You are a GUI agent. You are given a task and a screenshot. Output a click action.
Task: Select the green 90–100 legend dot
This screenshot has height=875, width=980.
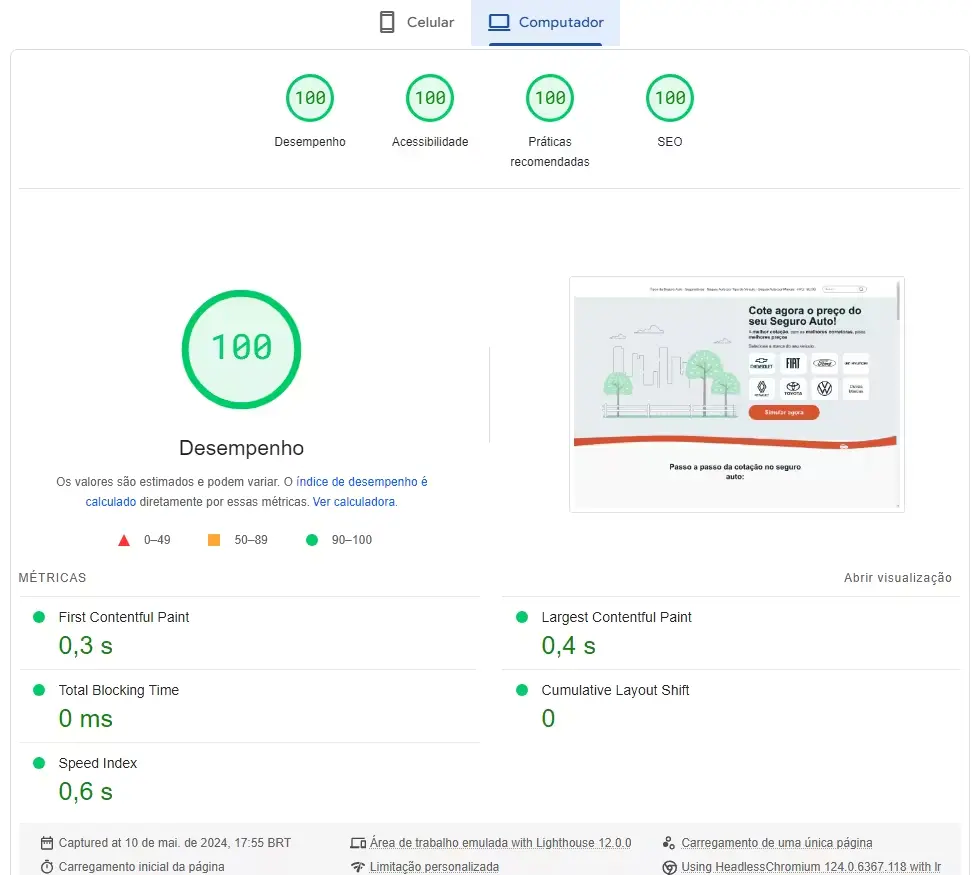click(x=310, y=539)
